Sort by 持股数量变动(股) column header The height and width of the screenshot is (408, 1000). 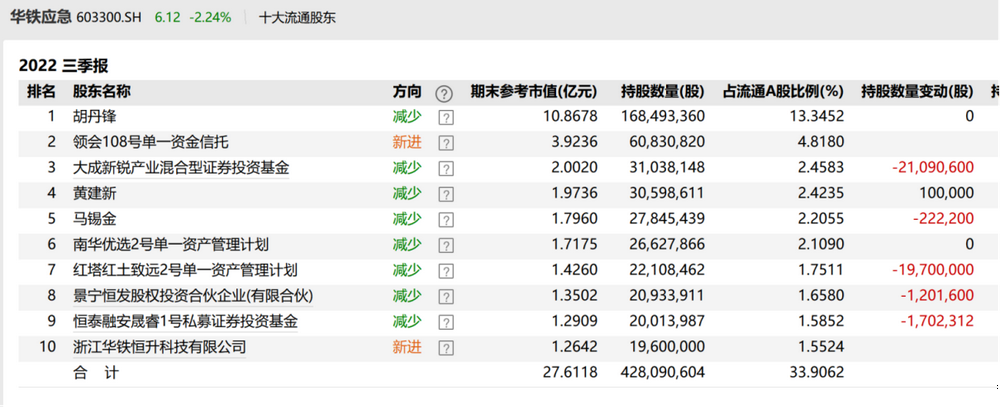(x=917, y=91)
